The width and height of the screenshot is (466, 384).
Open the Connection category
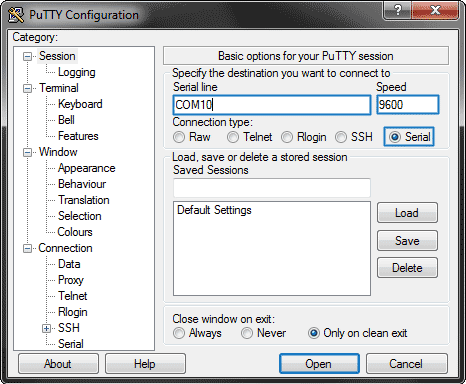(x=65, y=248)
